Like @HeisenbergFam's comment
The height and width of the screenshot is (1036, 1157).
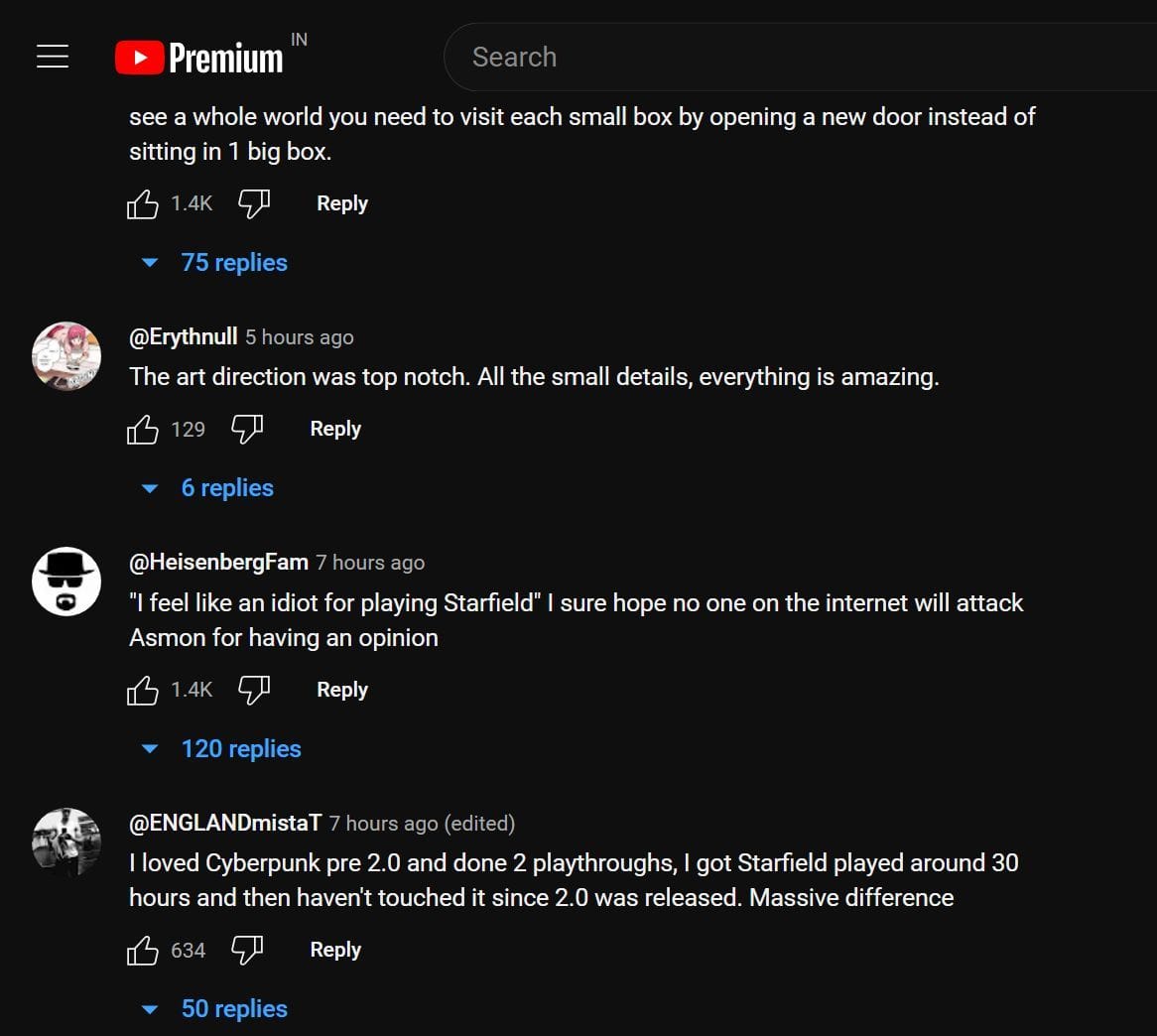pyautogui.click(x=144, y=690)
